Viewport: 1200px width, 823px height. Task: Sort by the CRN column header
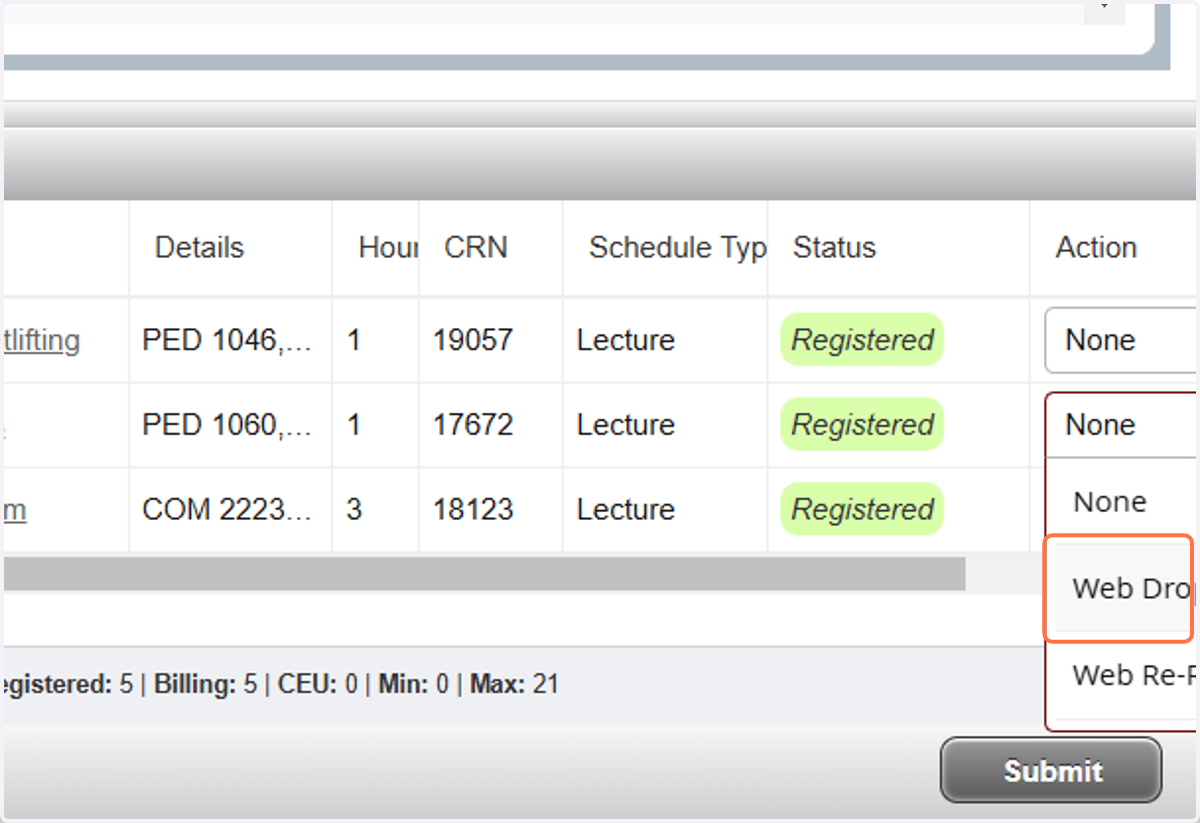476,248
